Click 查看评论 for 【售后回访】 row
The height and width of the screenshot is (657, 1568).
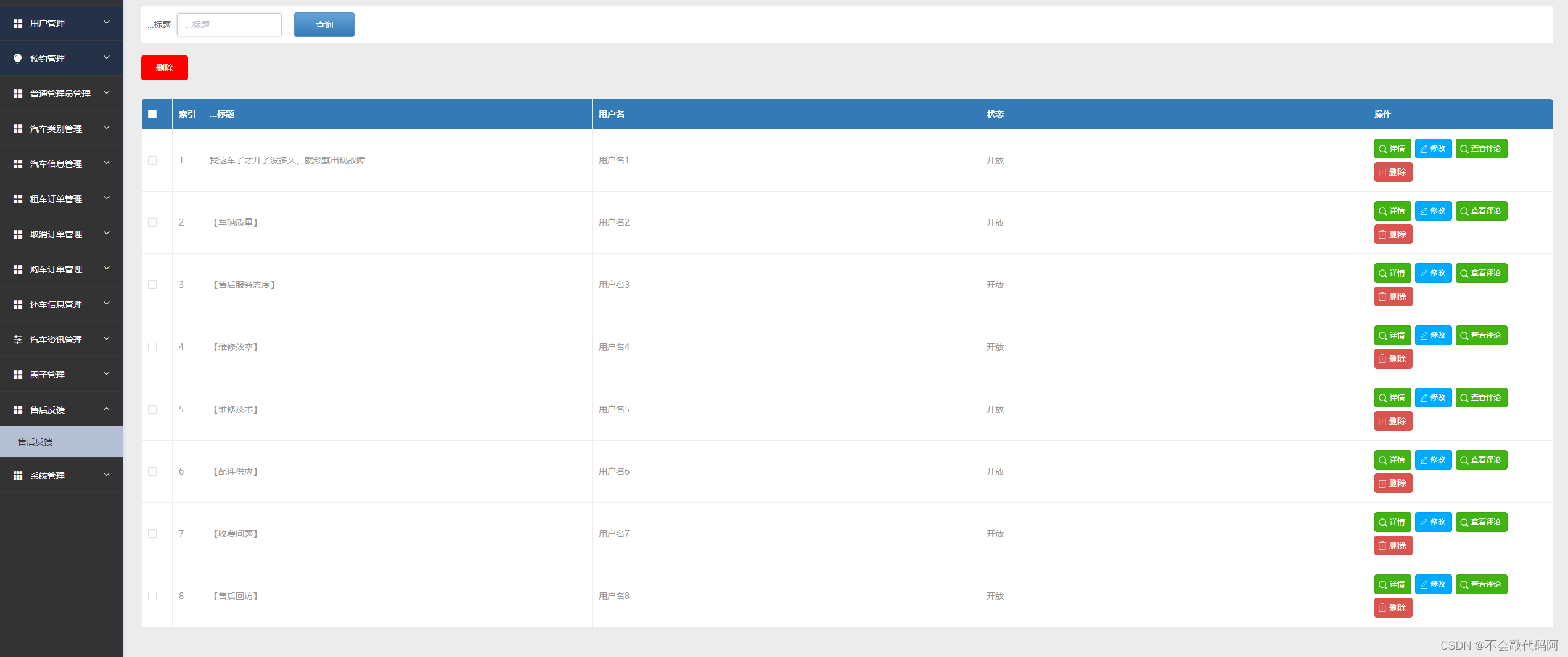1481,584
